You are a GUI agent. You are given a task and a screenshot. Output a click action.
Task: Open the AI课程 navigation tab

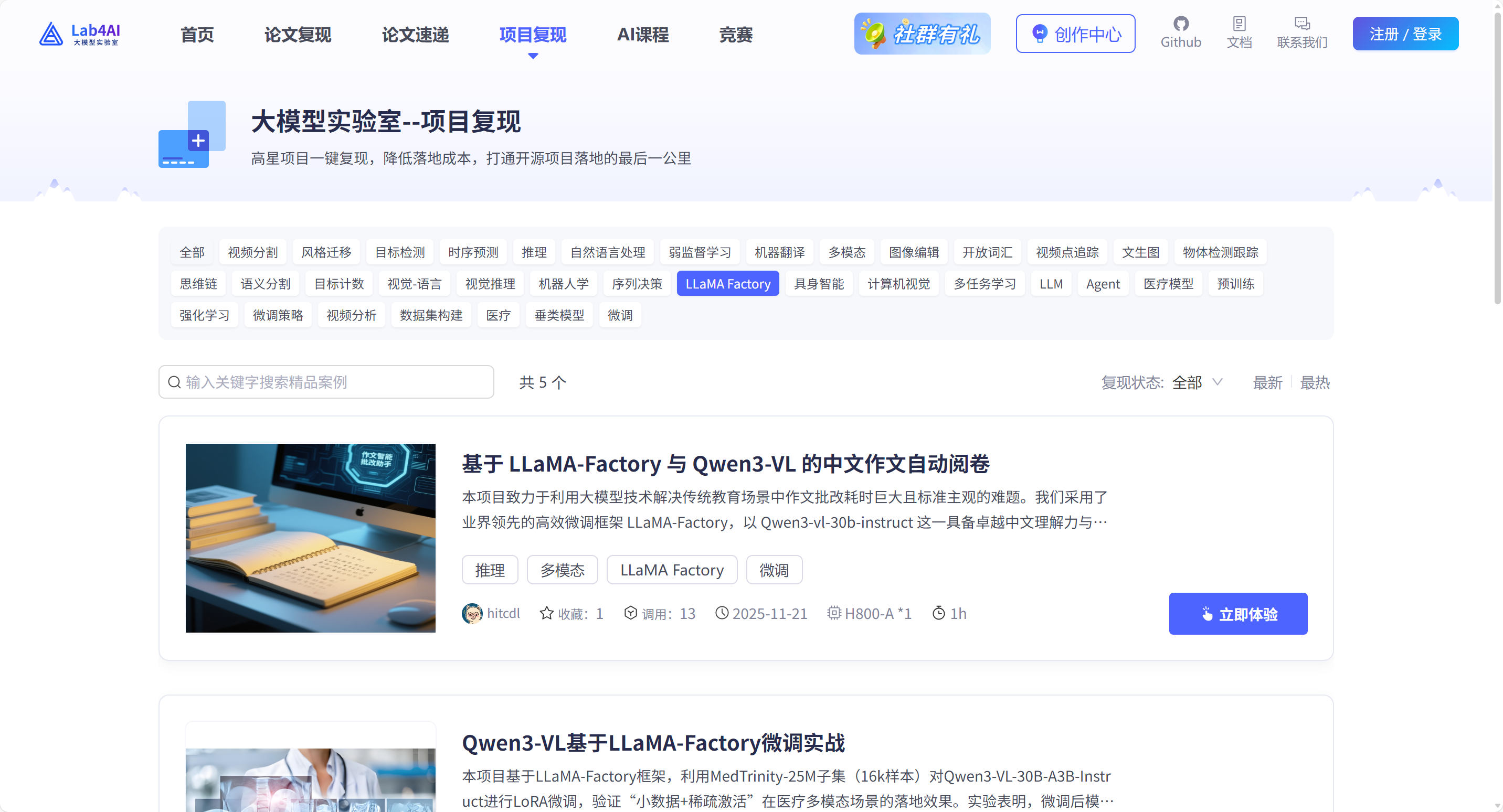pyautogui.click(x=642, y=35)
